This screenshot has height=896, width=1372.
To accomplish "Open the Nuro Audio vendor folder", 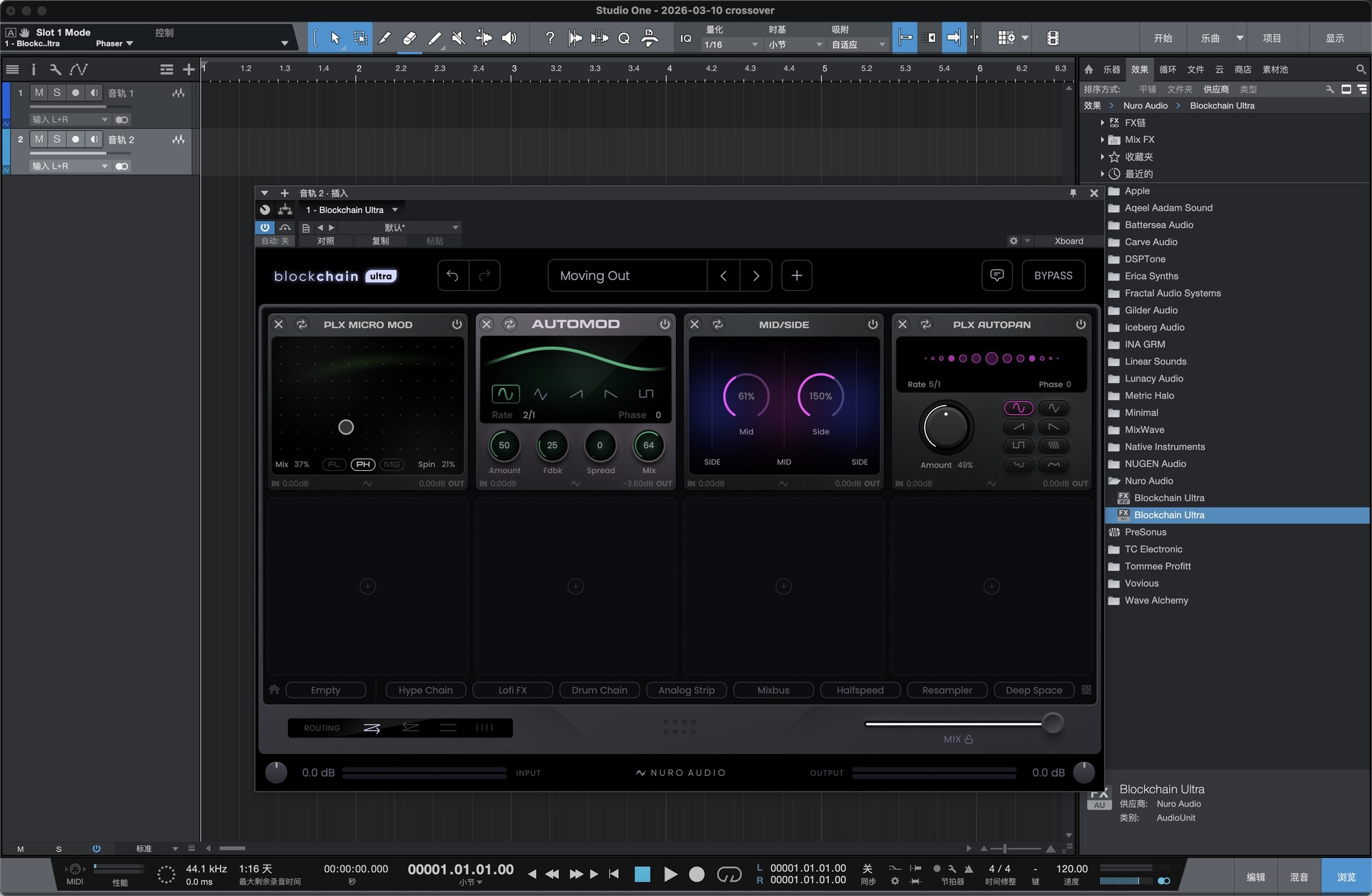I will pos(1148,481).
